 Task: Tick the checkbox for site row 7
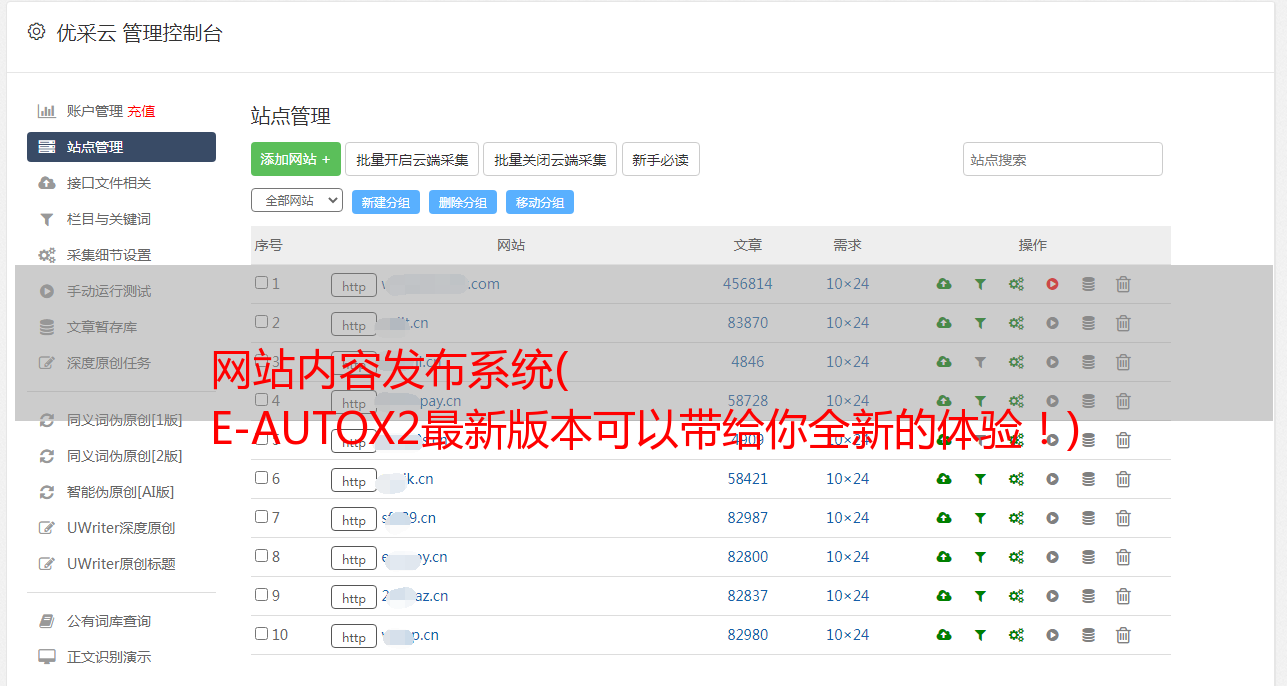click(261, 517)
